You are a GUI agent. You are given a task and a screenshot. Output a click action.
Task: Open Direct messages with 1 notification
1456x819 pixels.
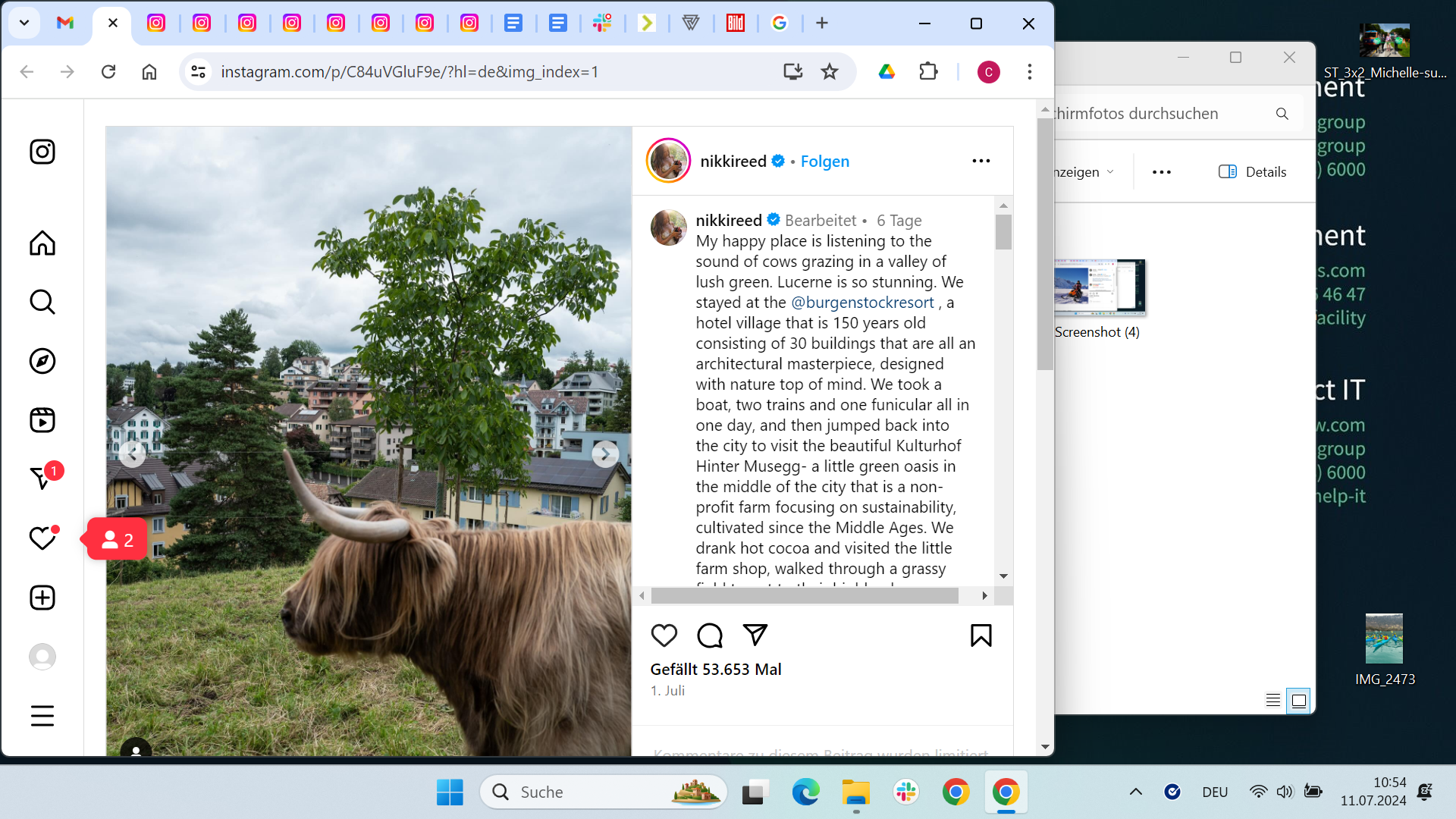click(42, 479)
